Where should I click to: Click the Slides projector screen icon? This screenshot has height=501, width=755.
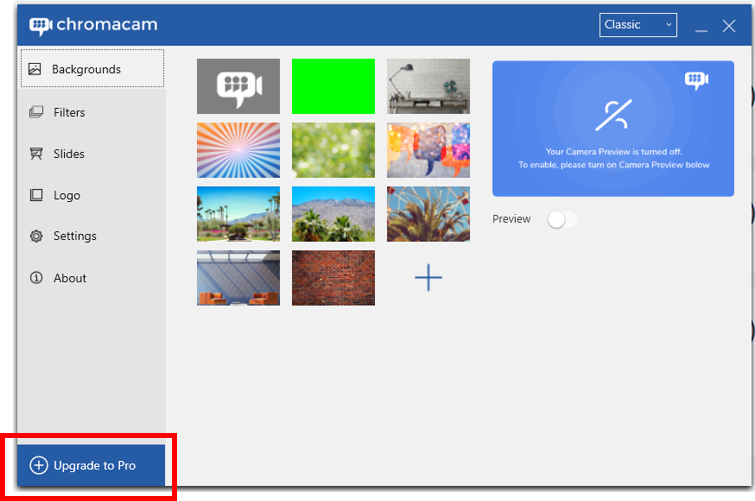[x=36, y=154]
